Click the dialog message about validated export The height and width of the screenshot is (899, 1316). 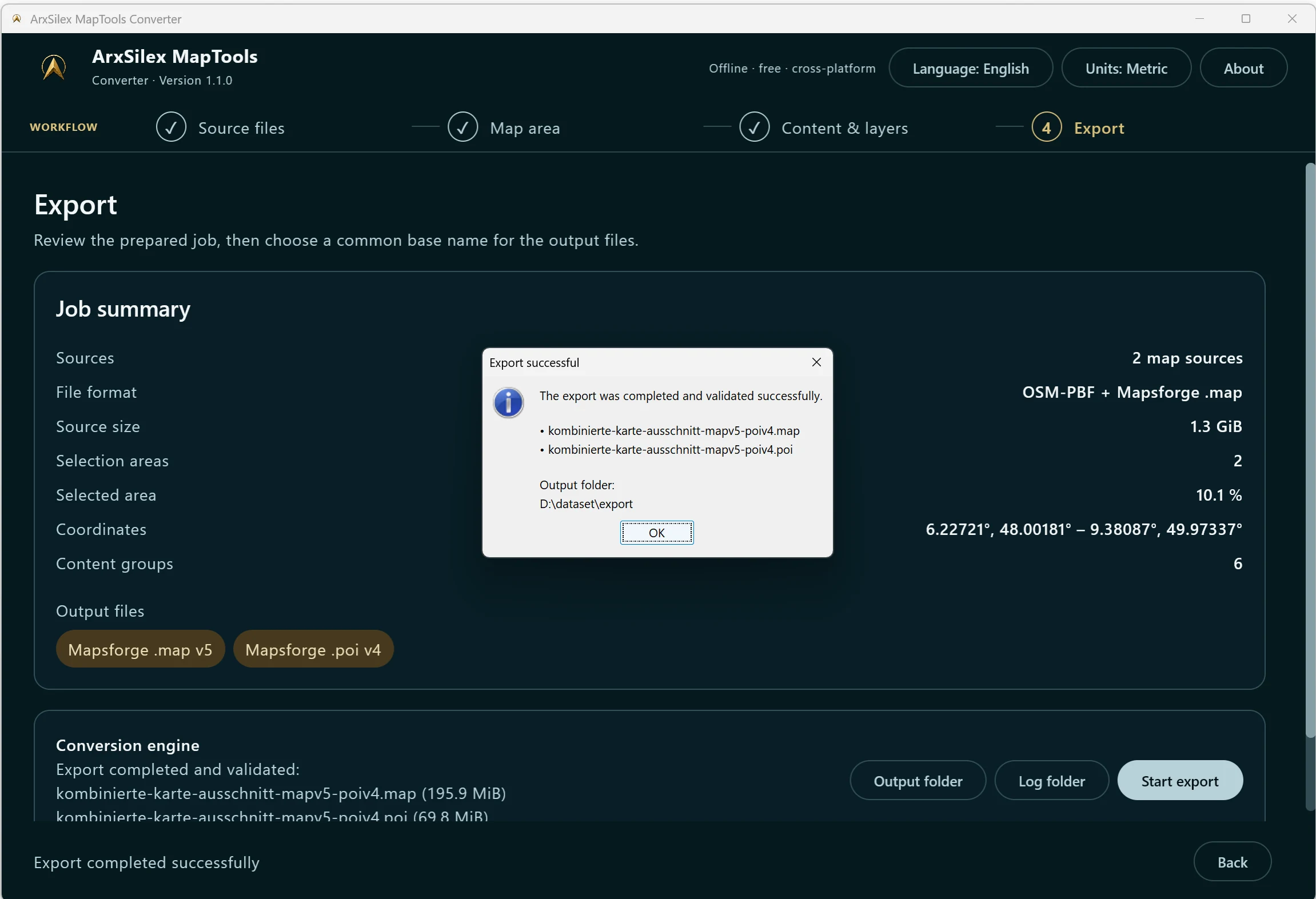tap(681, 395)
